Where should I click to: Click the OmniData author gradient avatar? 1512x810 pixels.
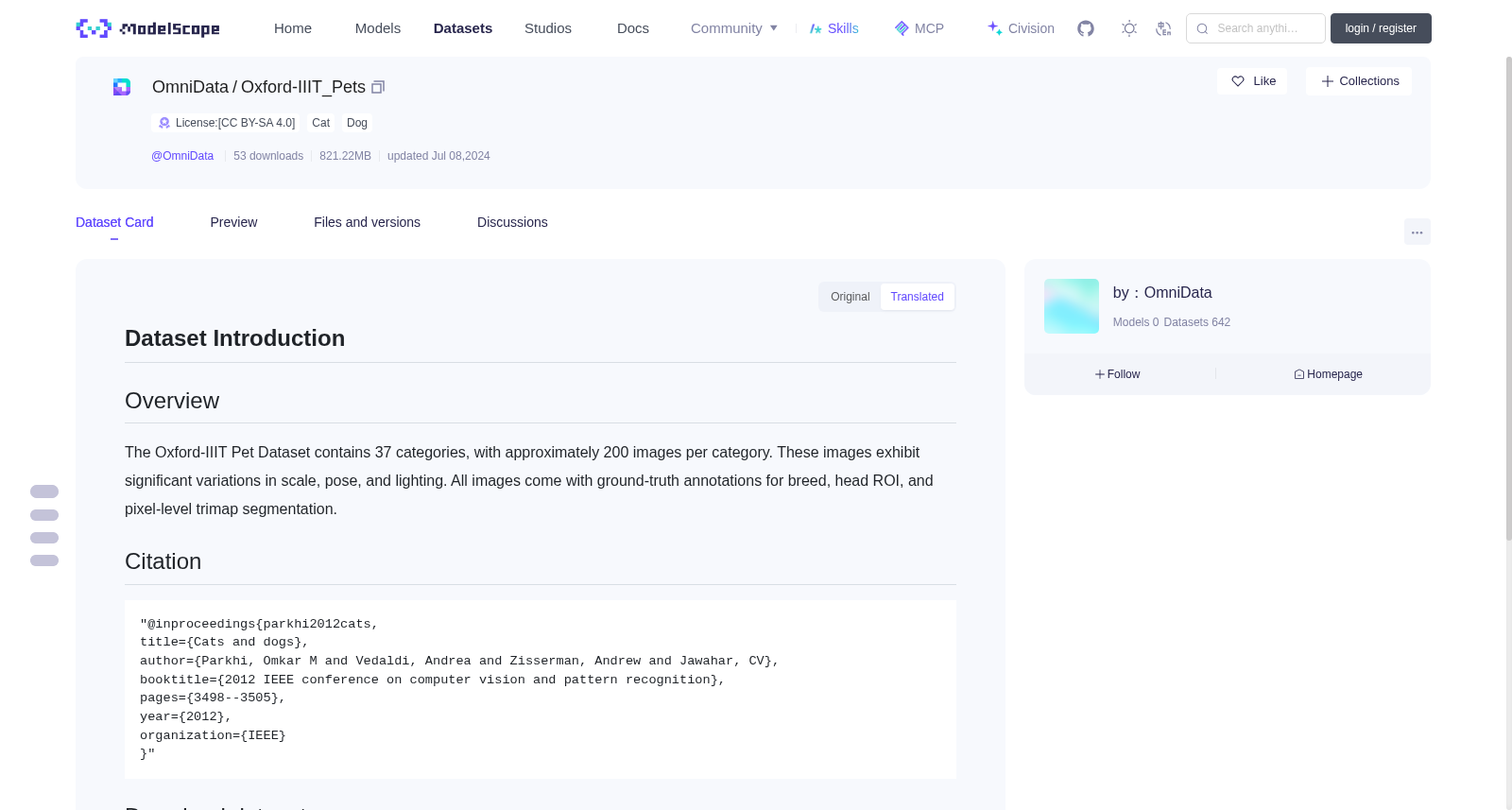1072,306
